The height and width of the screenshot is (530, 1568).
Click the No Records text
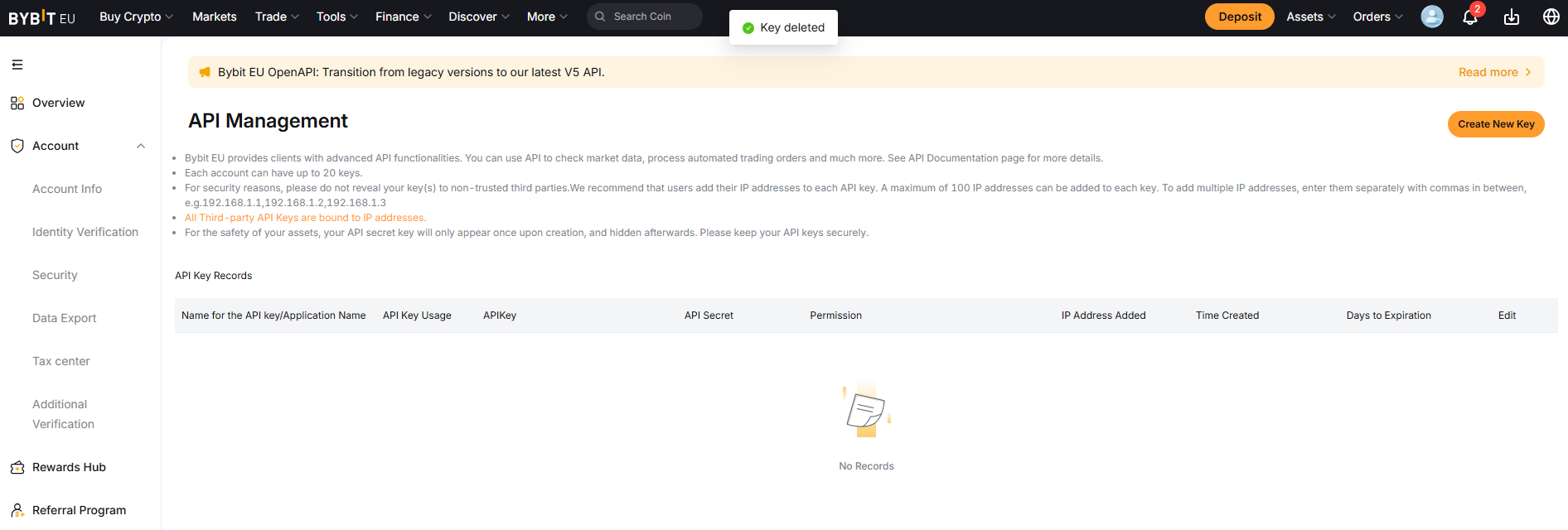(866, 466)
